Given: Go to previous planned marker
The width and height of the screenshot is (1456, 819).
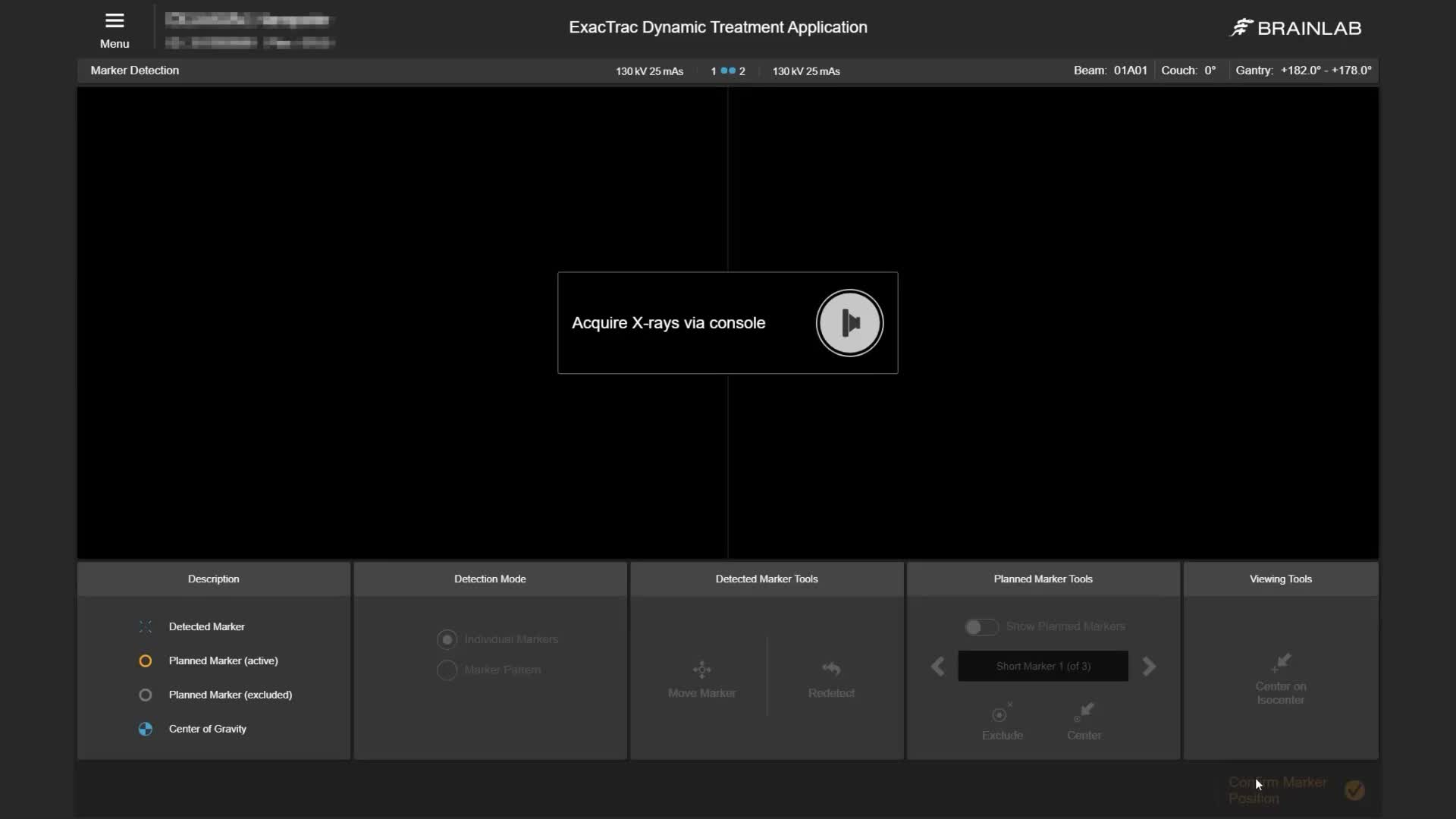Looking at the screenshot, I should point(938,667).
